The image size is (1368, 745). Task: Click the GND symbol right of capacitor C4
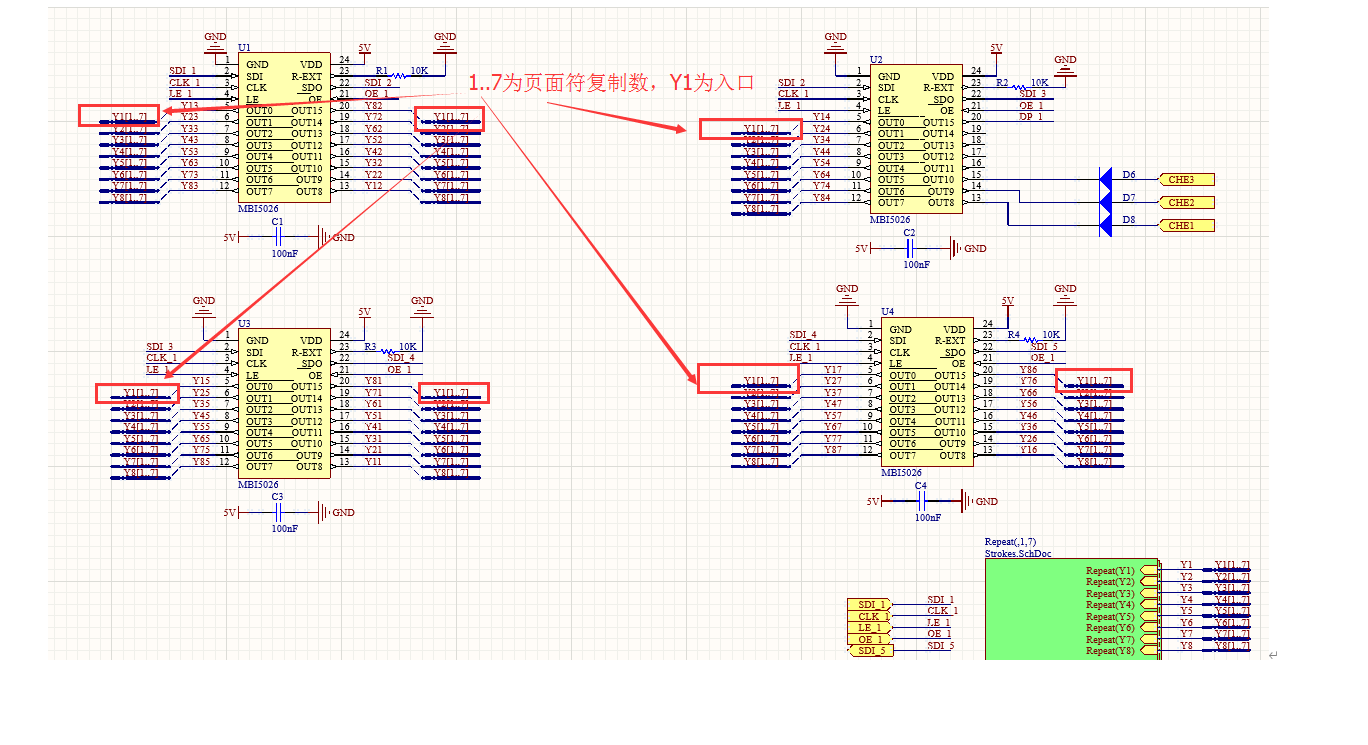point(979,501)
